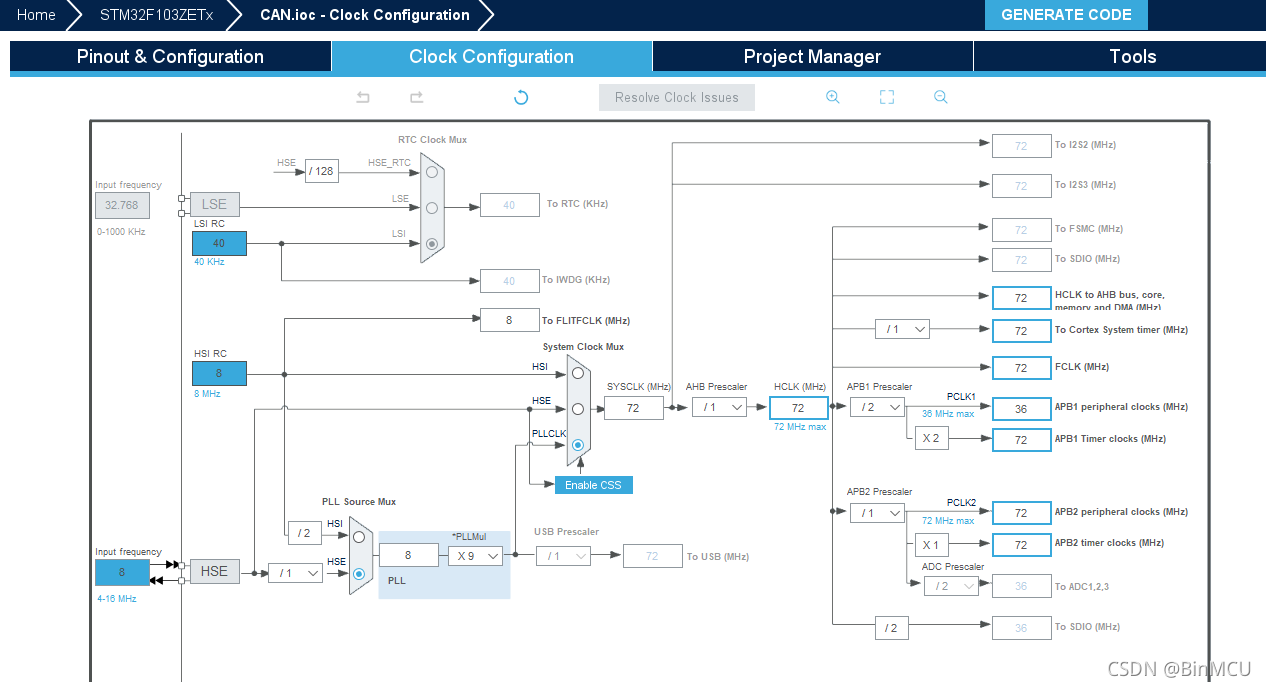
Task: Click the APB2 peripheral clocks value box
Action: click(1021, 513)
